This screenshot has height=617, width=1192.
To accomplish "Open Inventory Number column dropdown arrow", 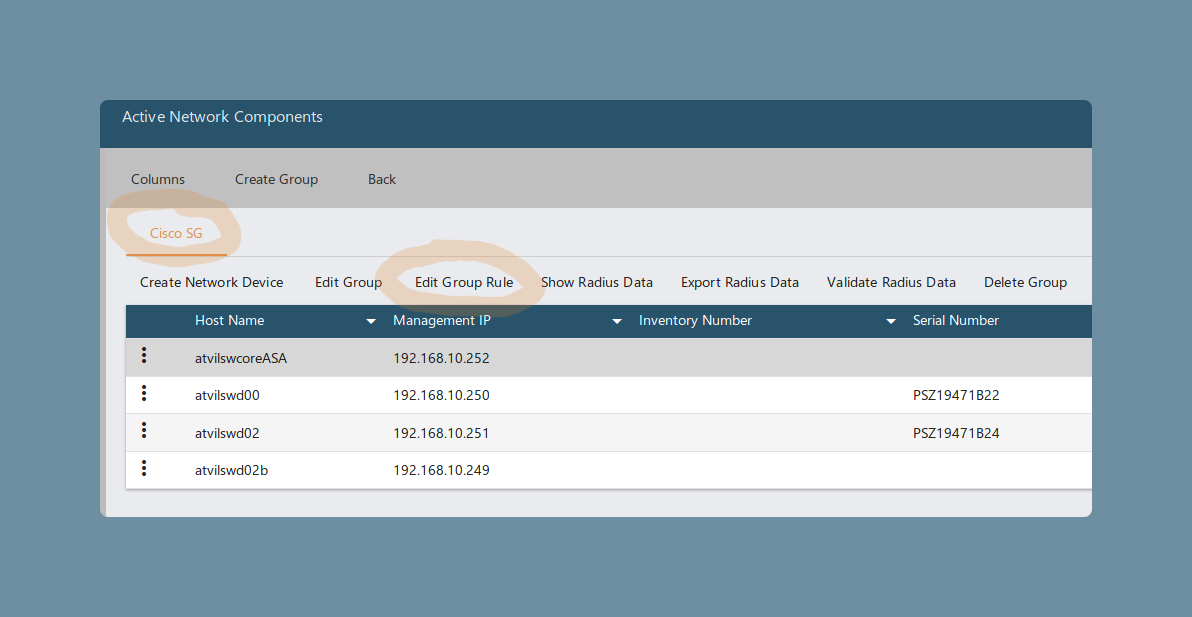I will [891, 321].
